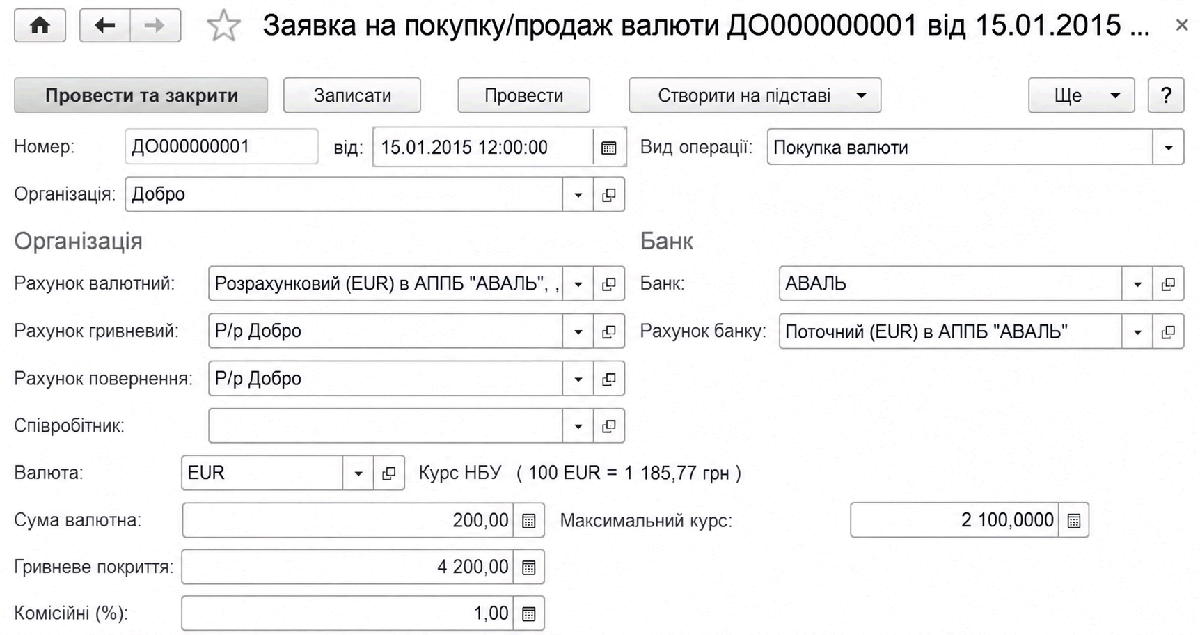Click the Рахунок повернення field Р/р Добро

tap(386, 379)
